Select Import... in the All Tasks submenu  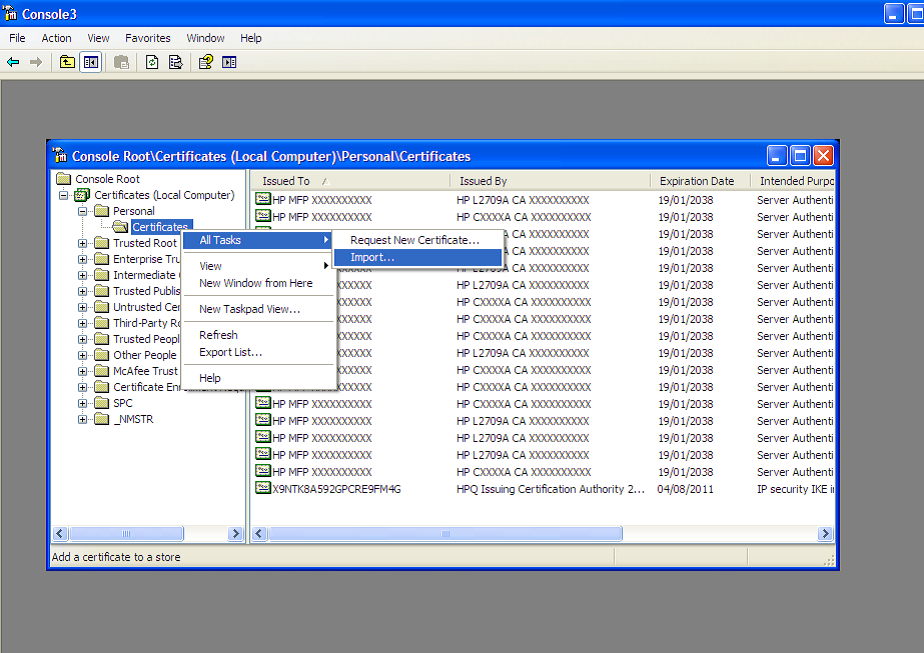(372, 257)
